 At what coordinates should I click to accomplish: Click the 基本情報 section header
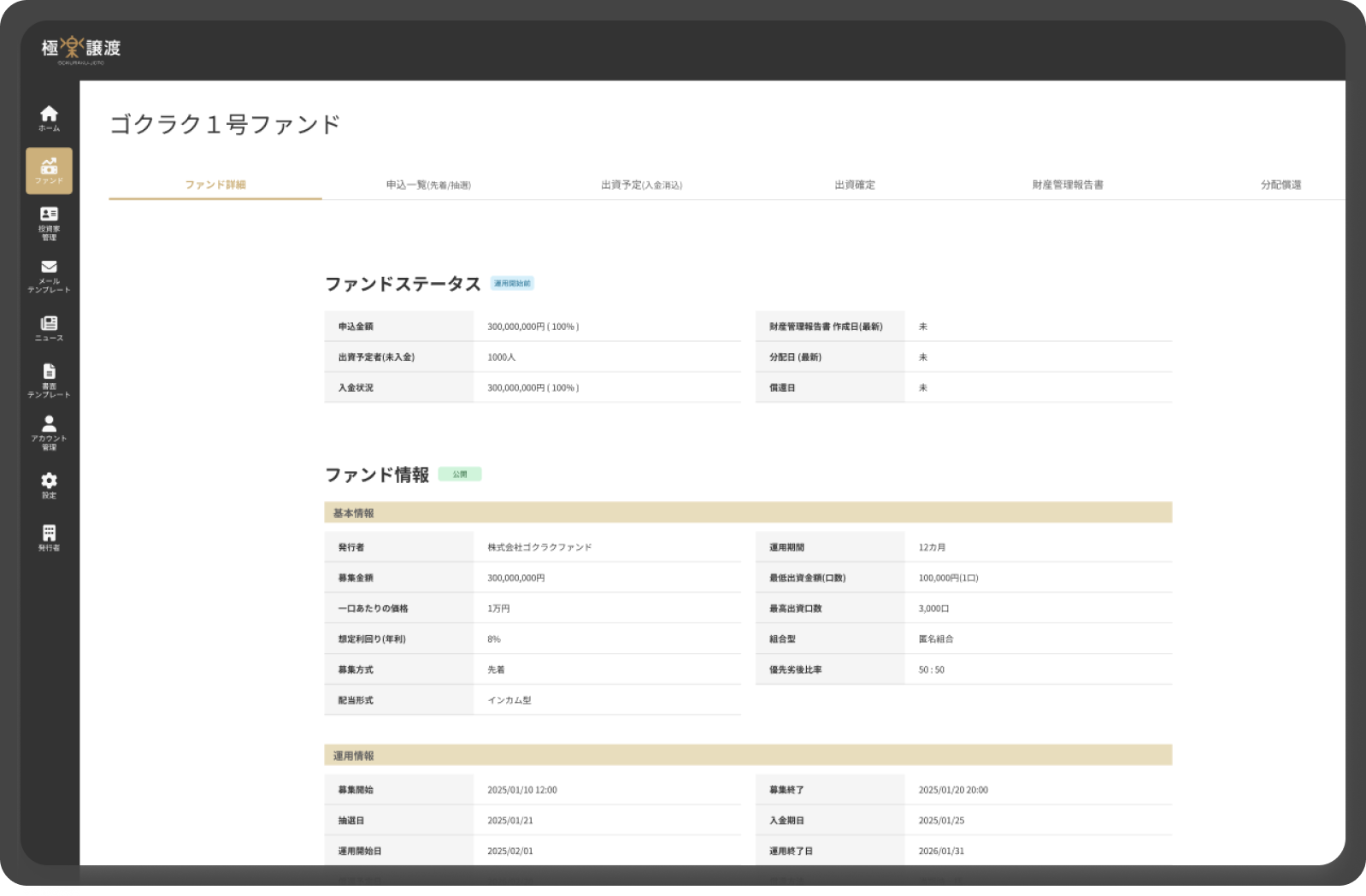(748, 513)
